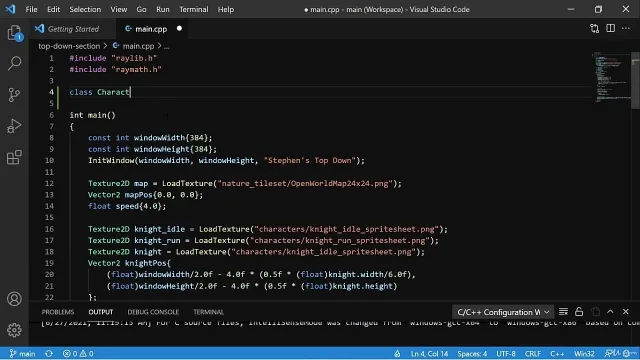Screen dimensions: 640x360
Task: Change indentation via Spaces: 4
Action: [472, 353]
